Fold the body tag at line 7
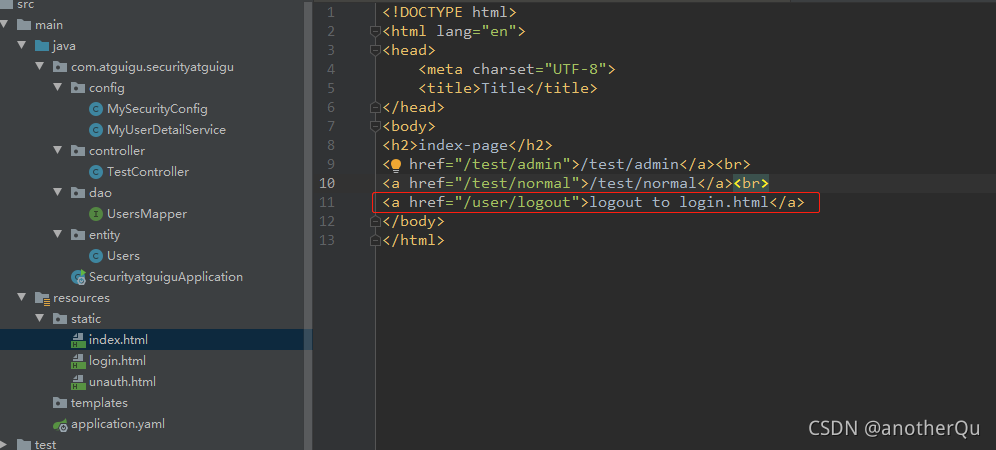 click(375, 126)
